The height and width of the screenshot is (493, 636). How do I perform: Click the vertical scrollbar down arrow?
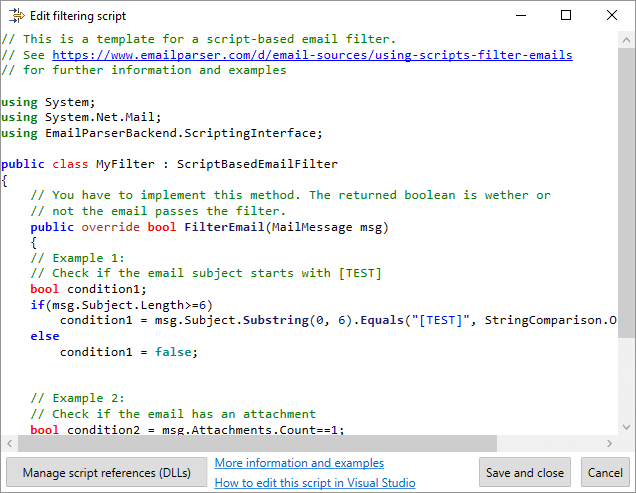(626, 427)
